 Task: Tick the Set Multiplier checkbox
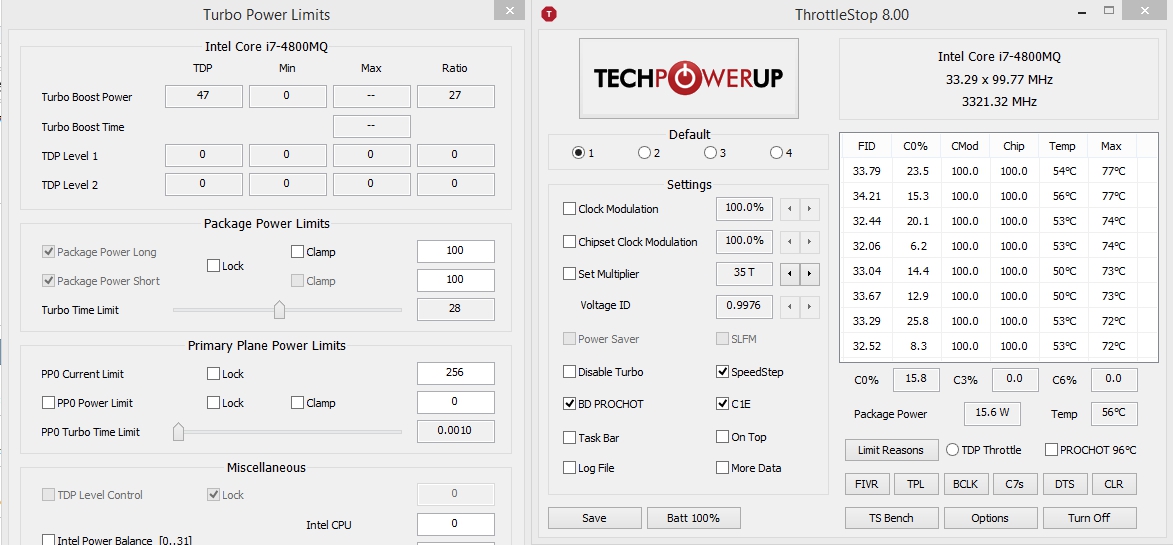click(569, 274)
